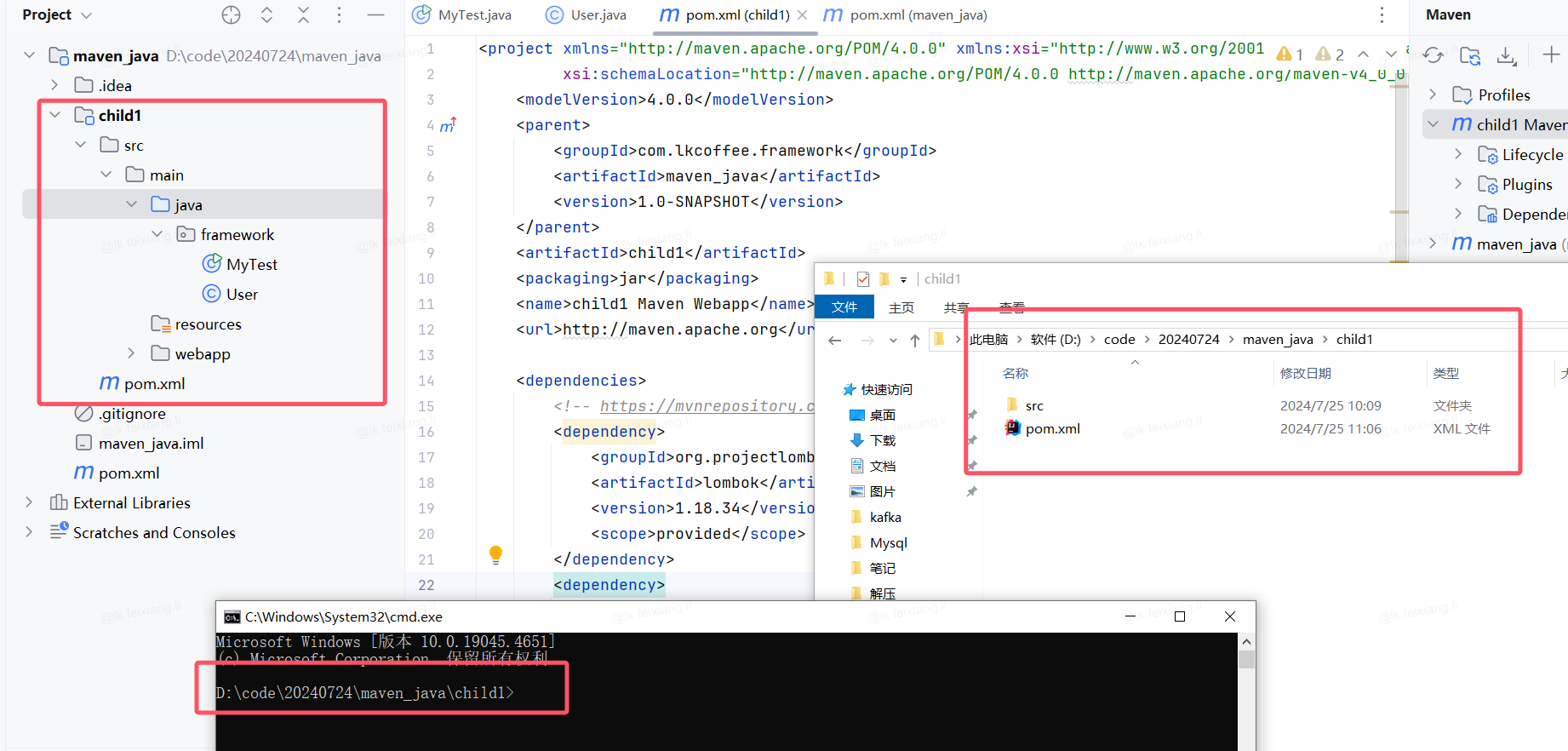Expand Scratches and Consoles node
Viewport: 1568px width, 751px height.
click(30, 532)
